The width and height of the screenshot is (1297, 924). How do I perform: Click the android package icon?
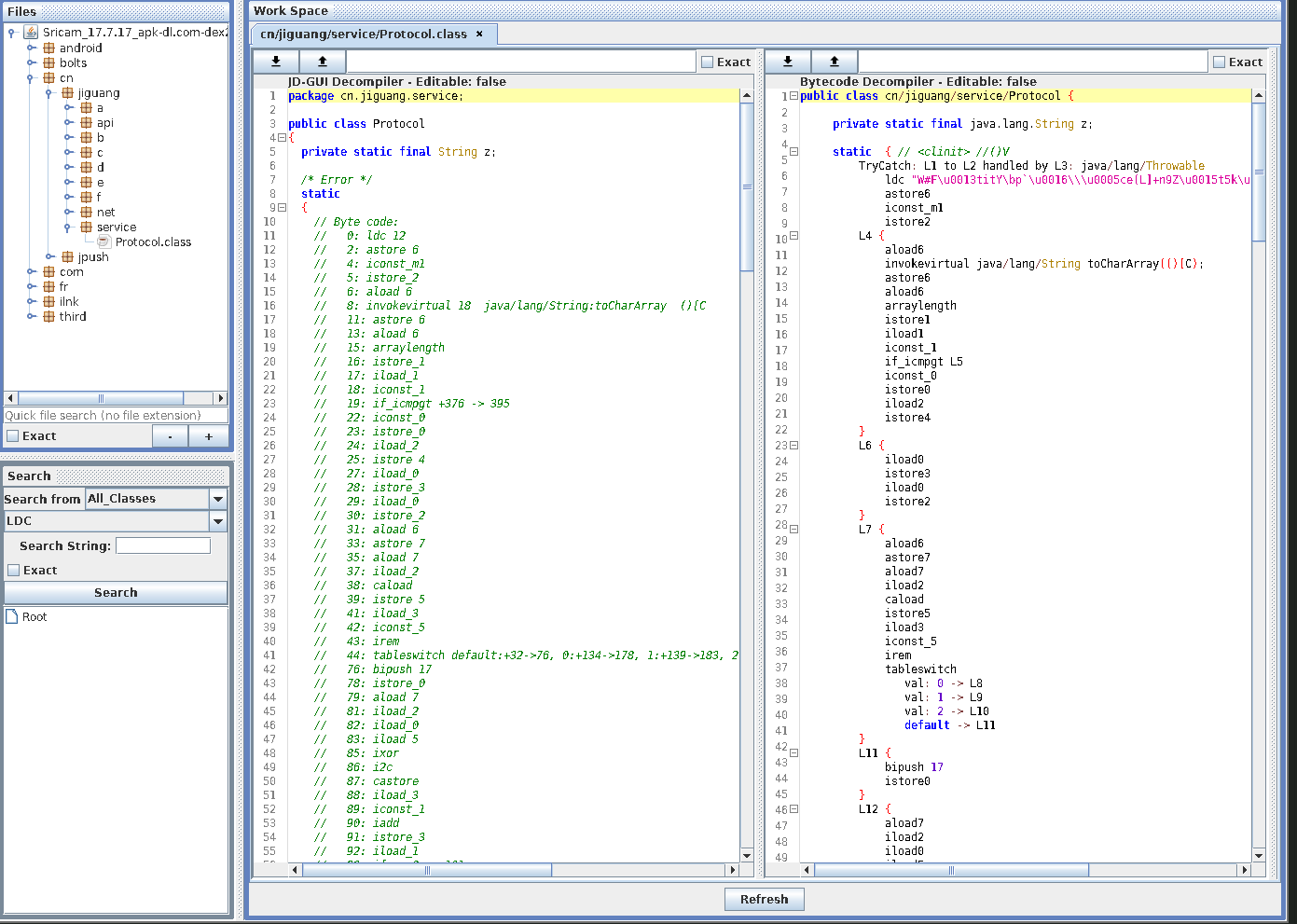point(48,48)
